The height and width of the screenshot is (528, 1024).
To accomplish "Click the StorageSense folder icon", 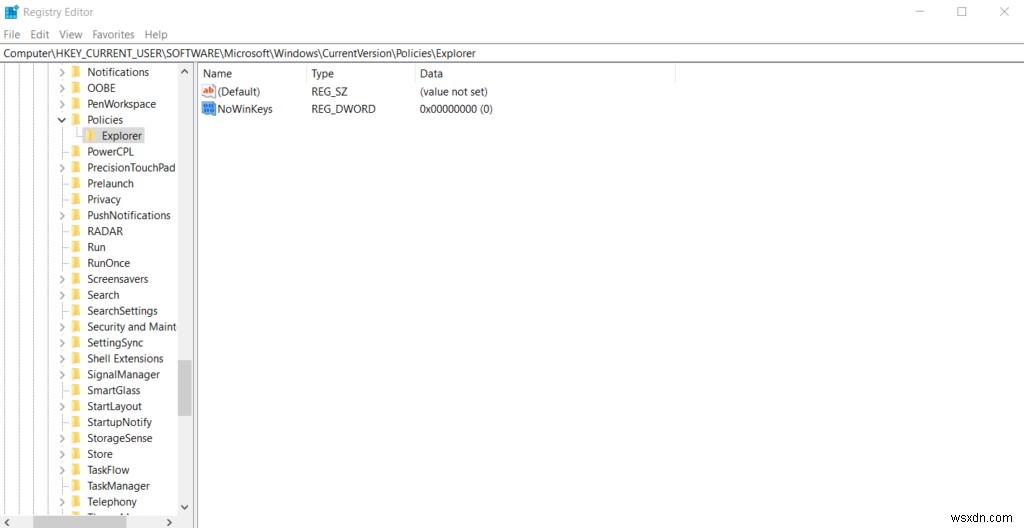I will pyautogui.click(x=76, y=438).
